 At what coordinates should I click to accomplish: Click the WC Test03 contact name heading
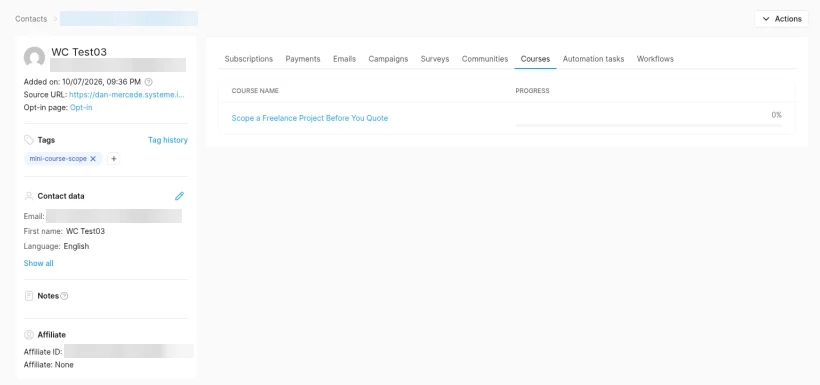click(x=79, y=52)
